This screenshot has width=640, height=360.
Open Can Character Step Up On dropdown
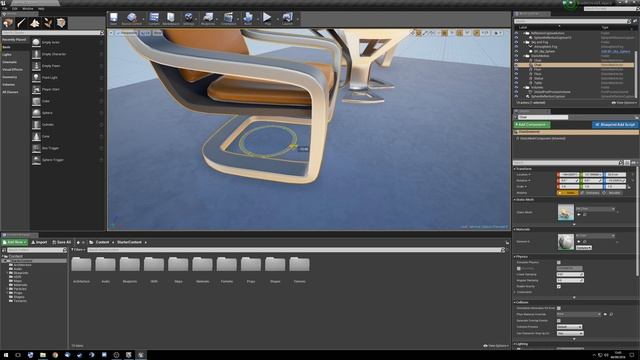coord(570,333)
